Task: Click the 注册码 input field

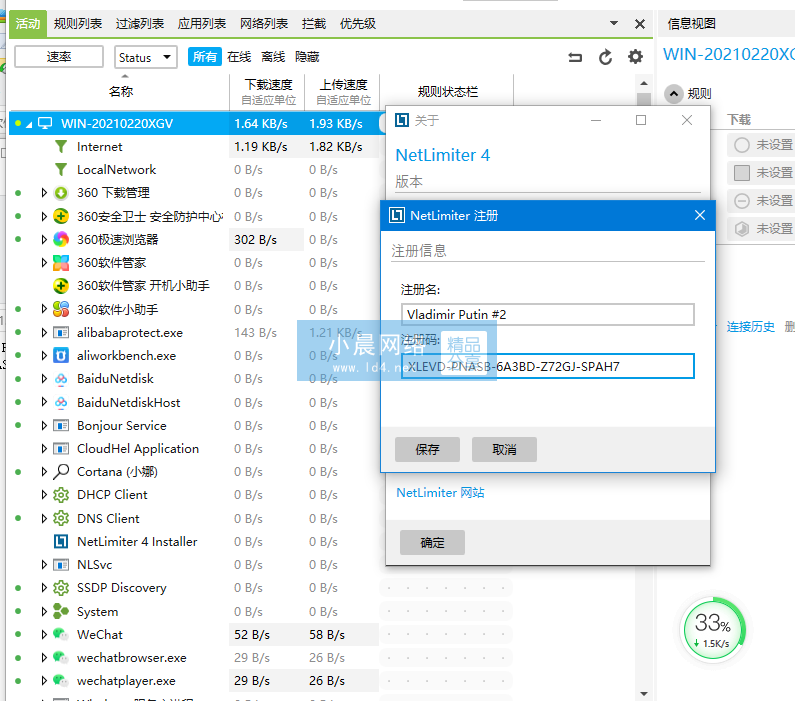Action: click(x=548, y=366)
